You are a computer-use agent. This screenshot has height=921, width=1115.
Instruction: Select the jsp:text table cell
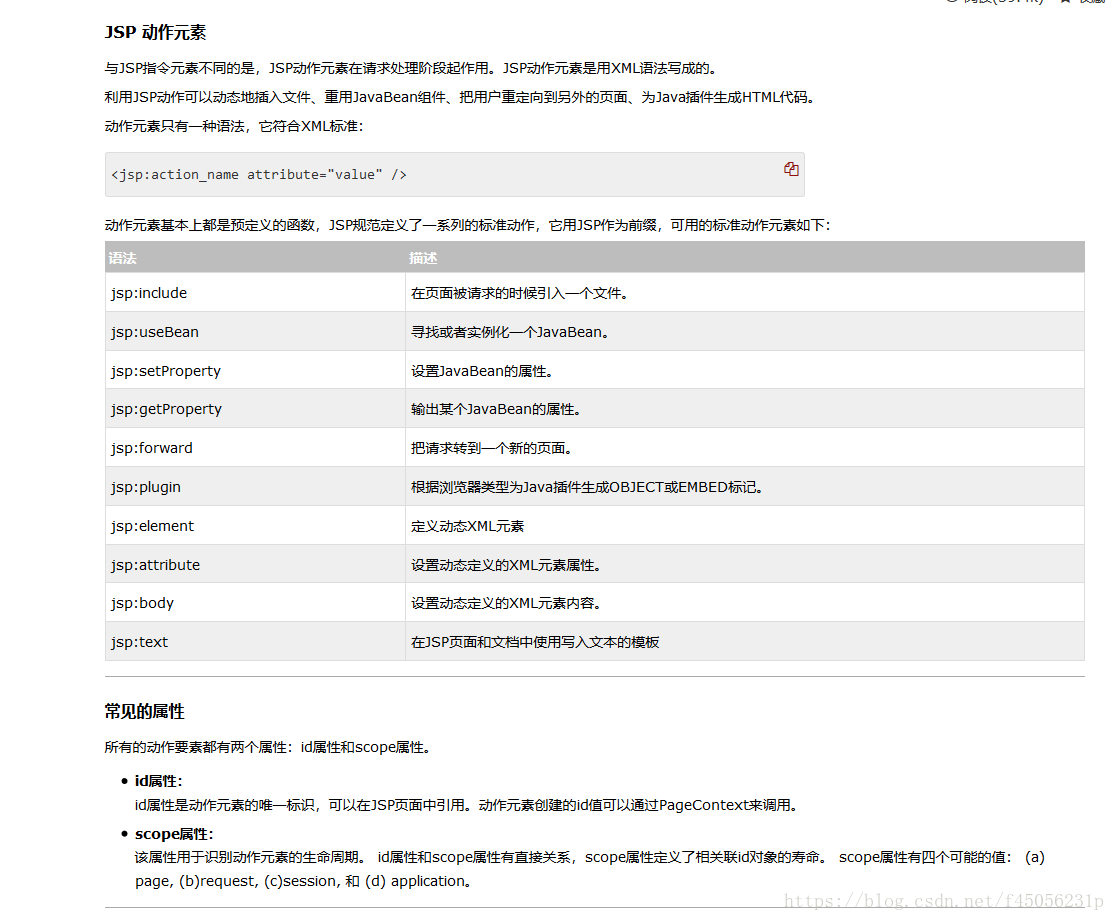click(x=255, y=641)
